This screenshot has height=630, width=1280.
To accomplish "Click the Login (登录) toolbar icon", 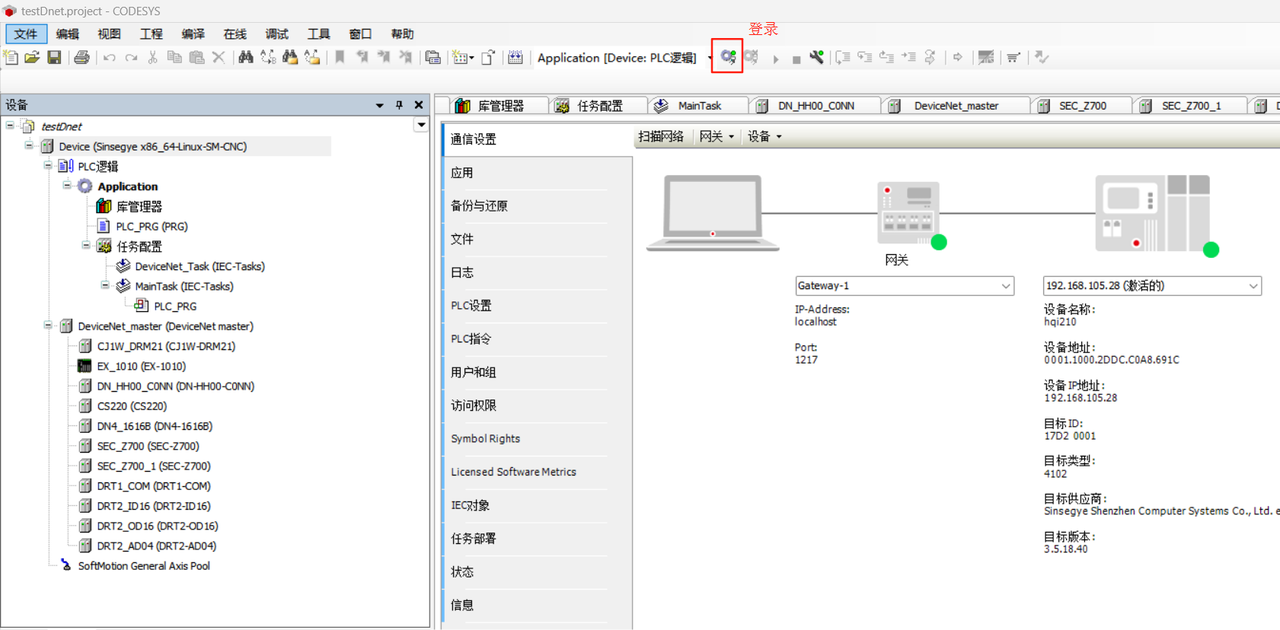I will click(727, 58).
